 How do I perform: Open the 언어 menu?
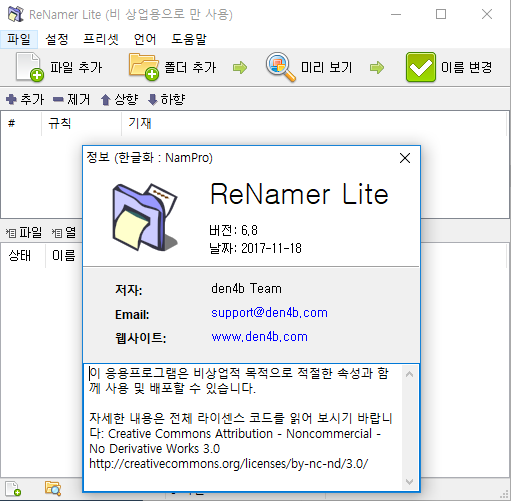[x=145, y=39]
